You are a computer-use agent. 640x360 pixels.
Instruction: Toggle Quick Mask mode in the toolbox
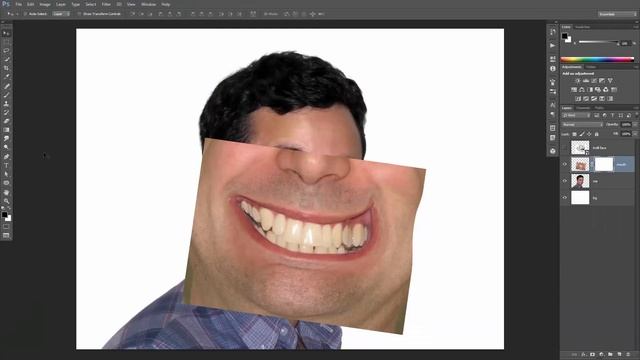tap(6, 227)
